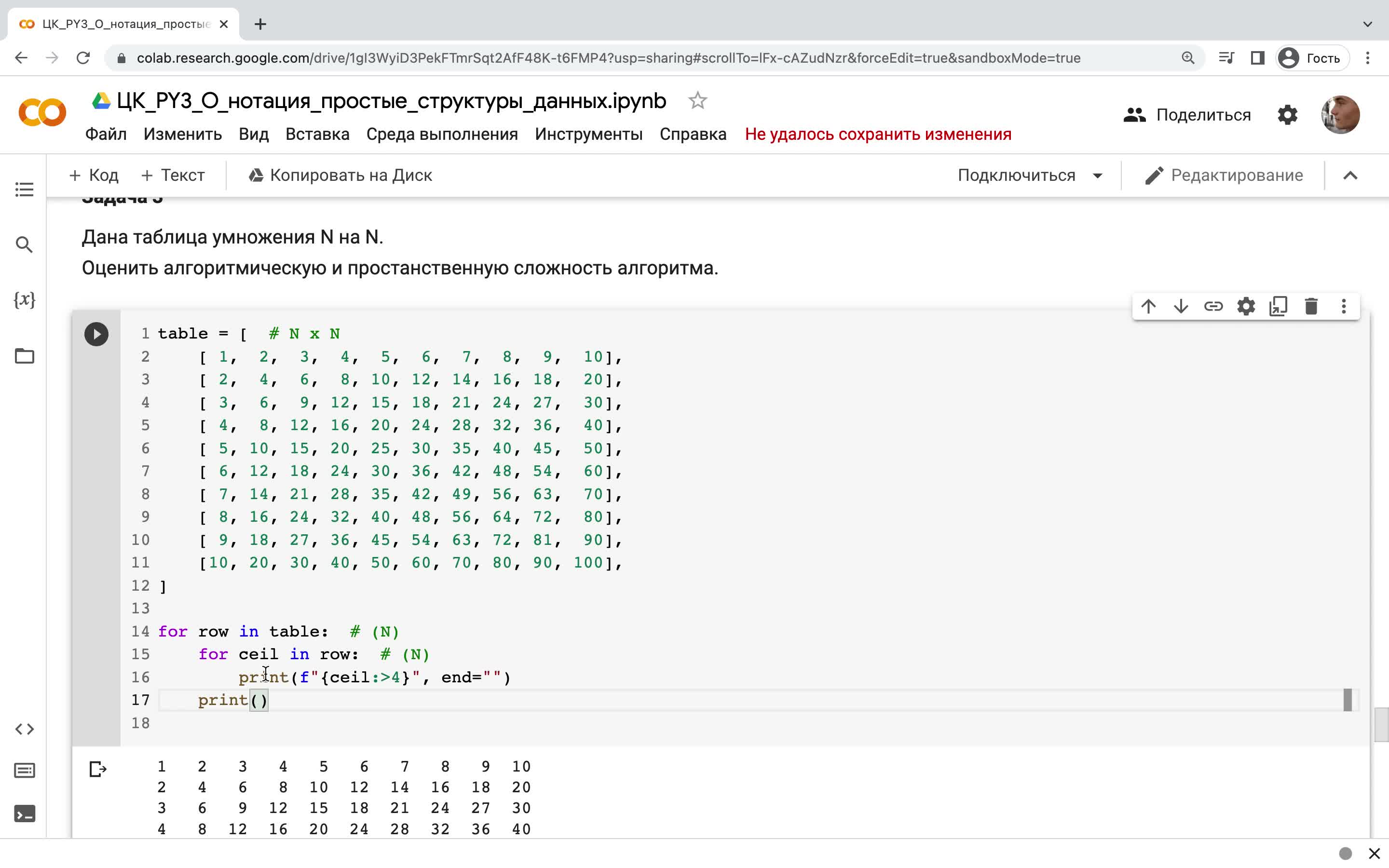Open the Вид menu
The image size is (1389, 868).
(x=254, y=135)
